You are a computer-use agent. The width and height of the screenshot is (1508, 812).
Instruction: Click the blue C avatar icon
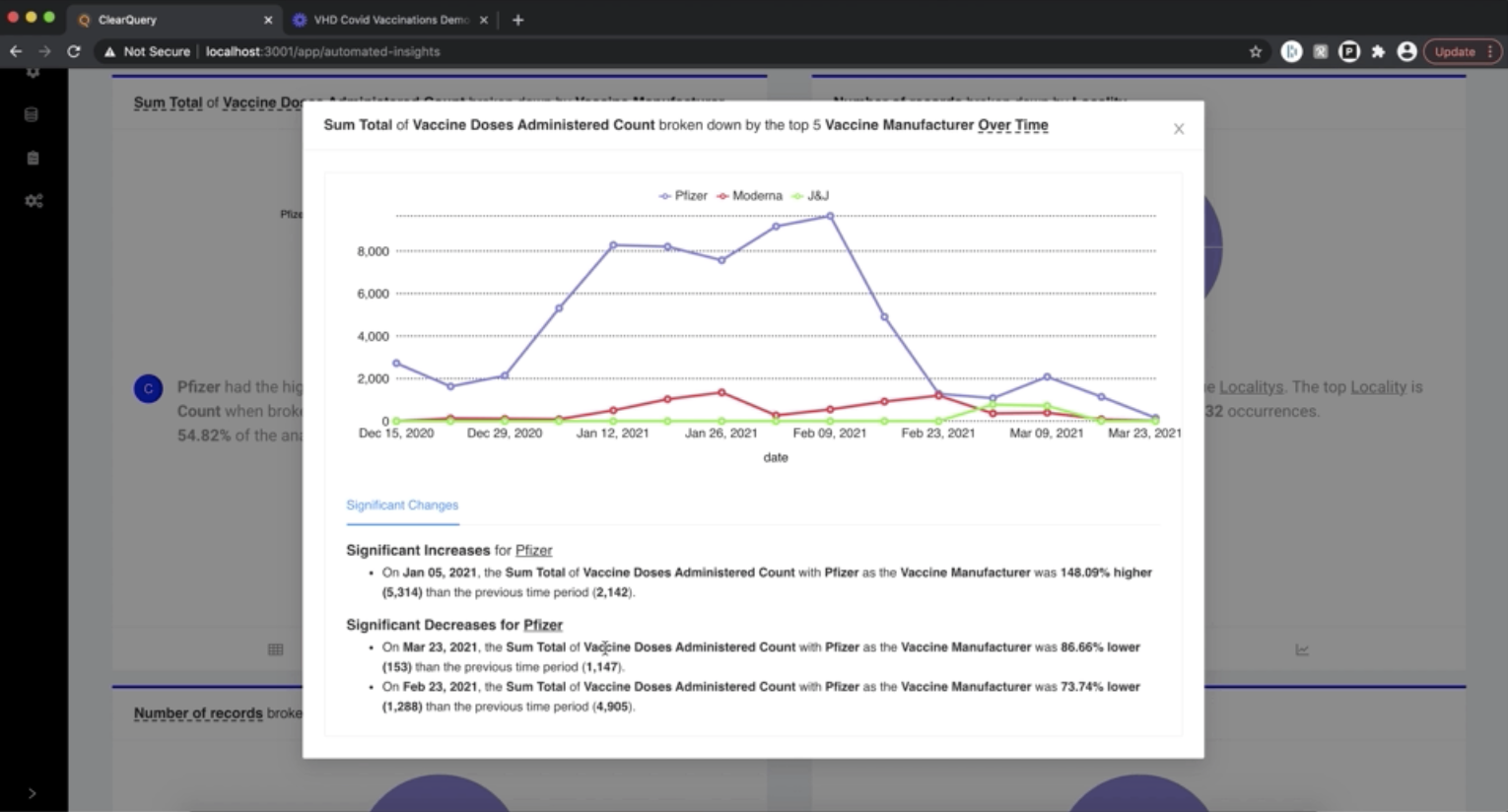148,388
